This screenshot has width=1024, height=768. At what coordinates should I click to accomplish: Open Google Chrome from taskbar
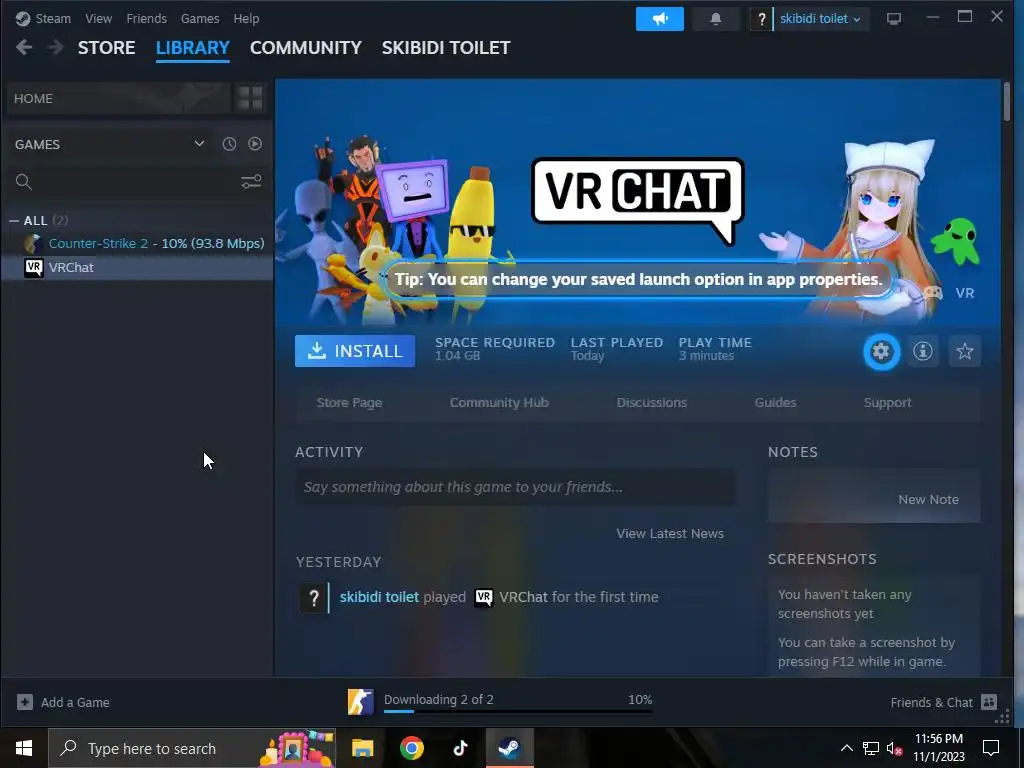[411, 748]
